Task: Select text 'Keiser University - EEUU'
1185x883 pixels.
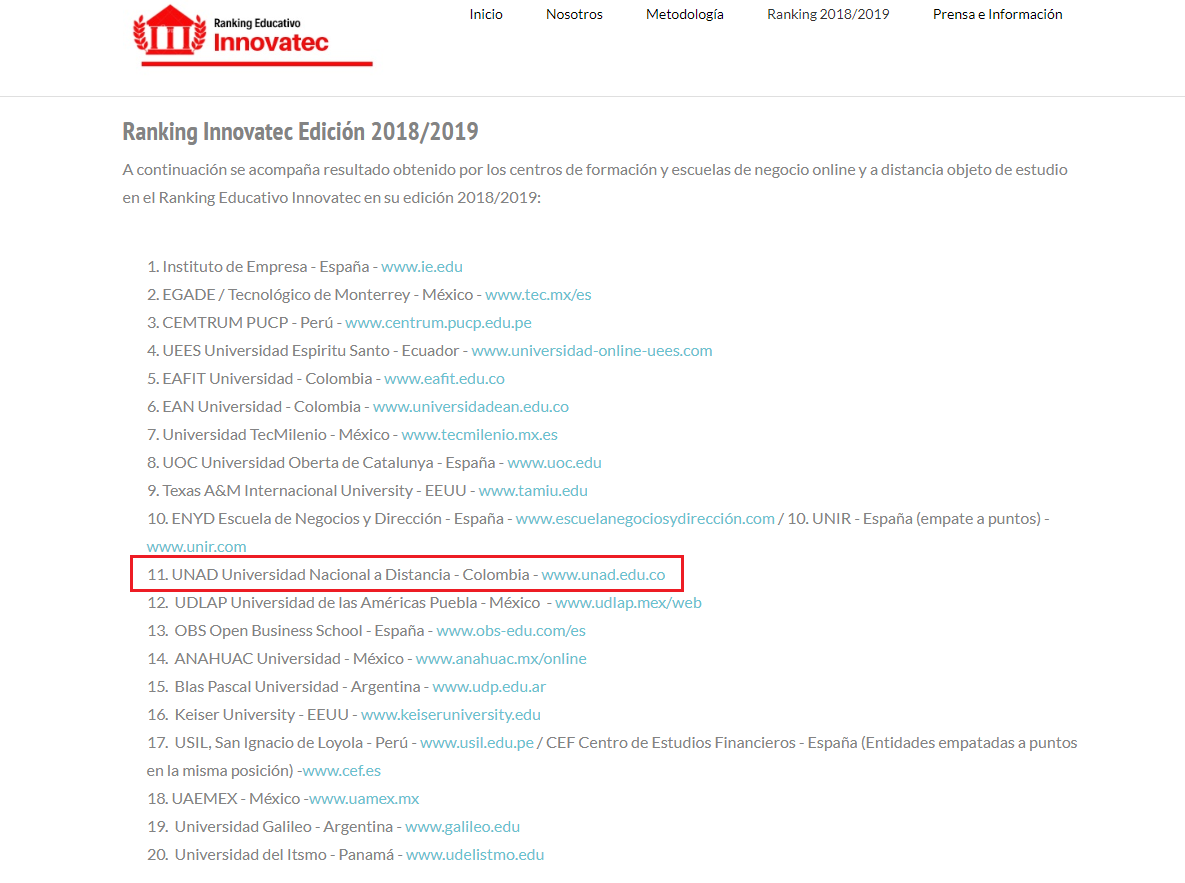Action: pos(261,714)
